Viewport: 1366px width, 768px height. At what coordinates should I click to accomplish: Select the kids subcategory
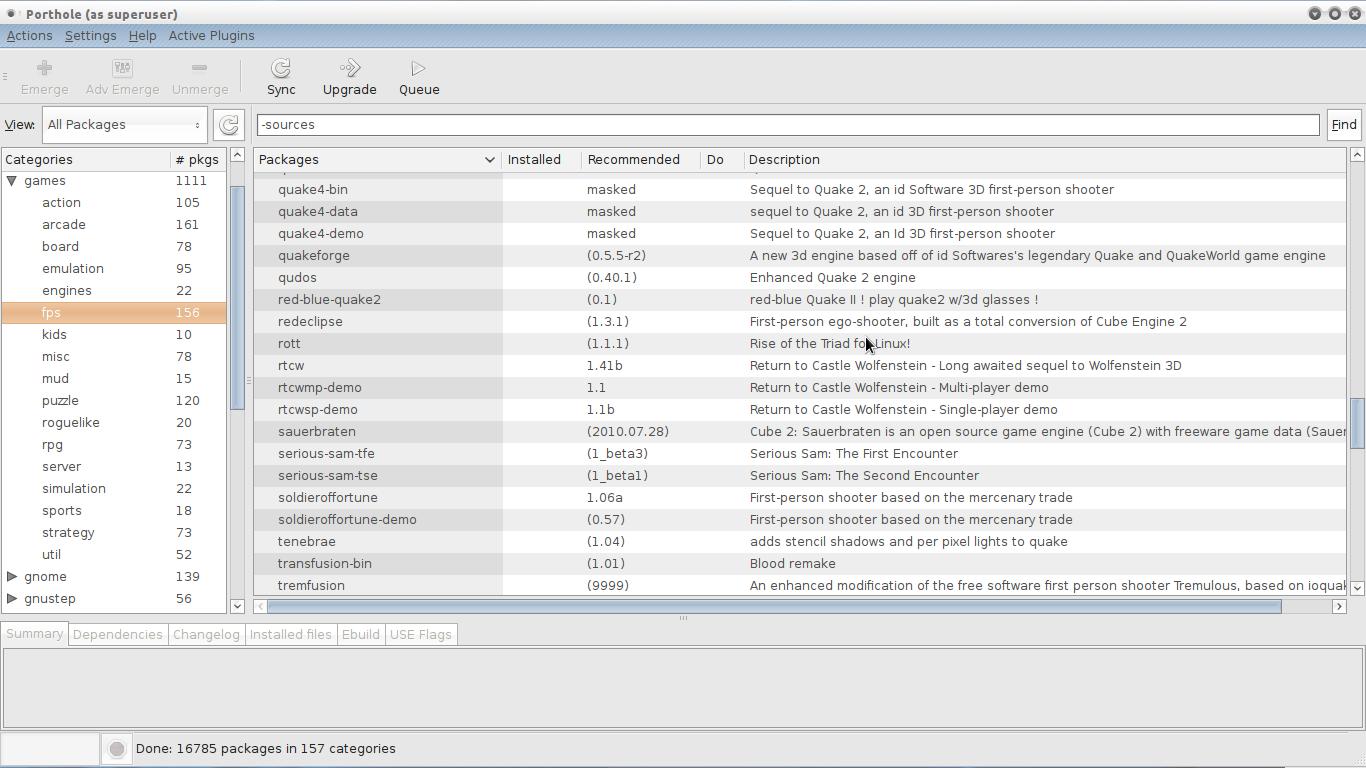click(114, 335)
